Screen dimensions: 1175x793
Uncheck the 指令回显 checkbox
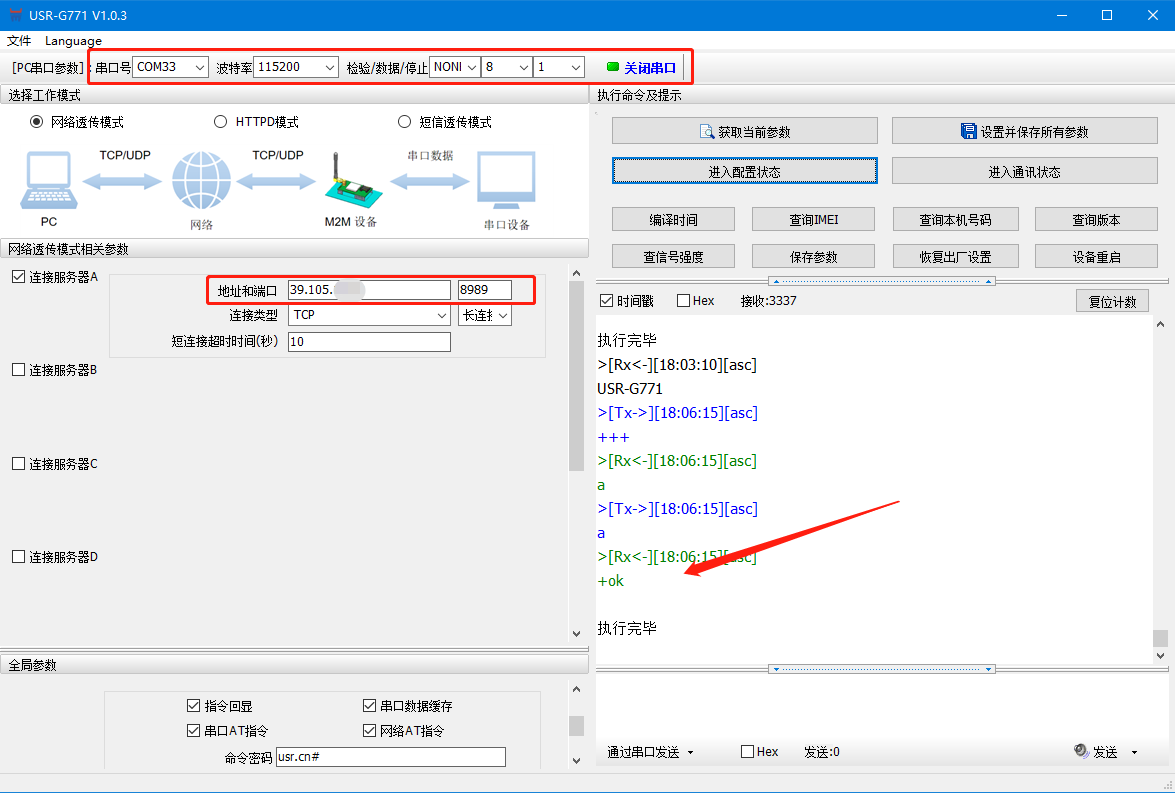(x=194, y=706)
